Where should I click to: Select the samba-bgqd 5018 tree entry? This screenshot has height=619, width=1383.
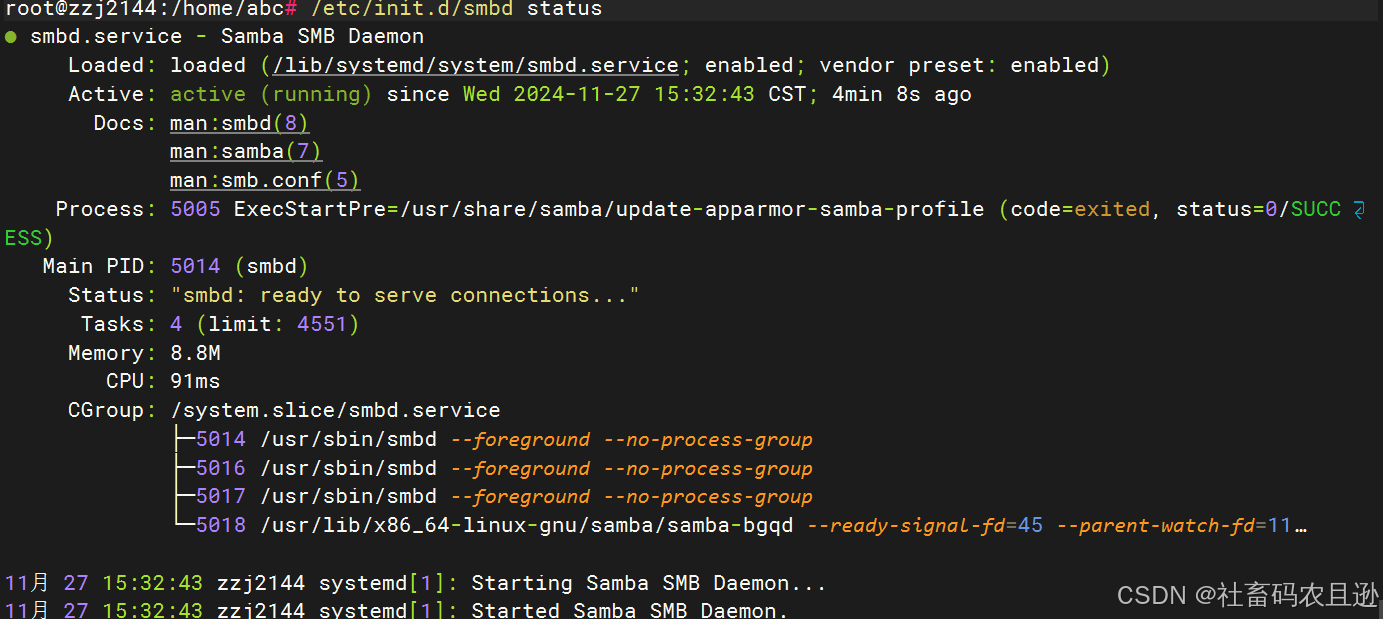tap(741, 526)
